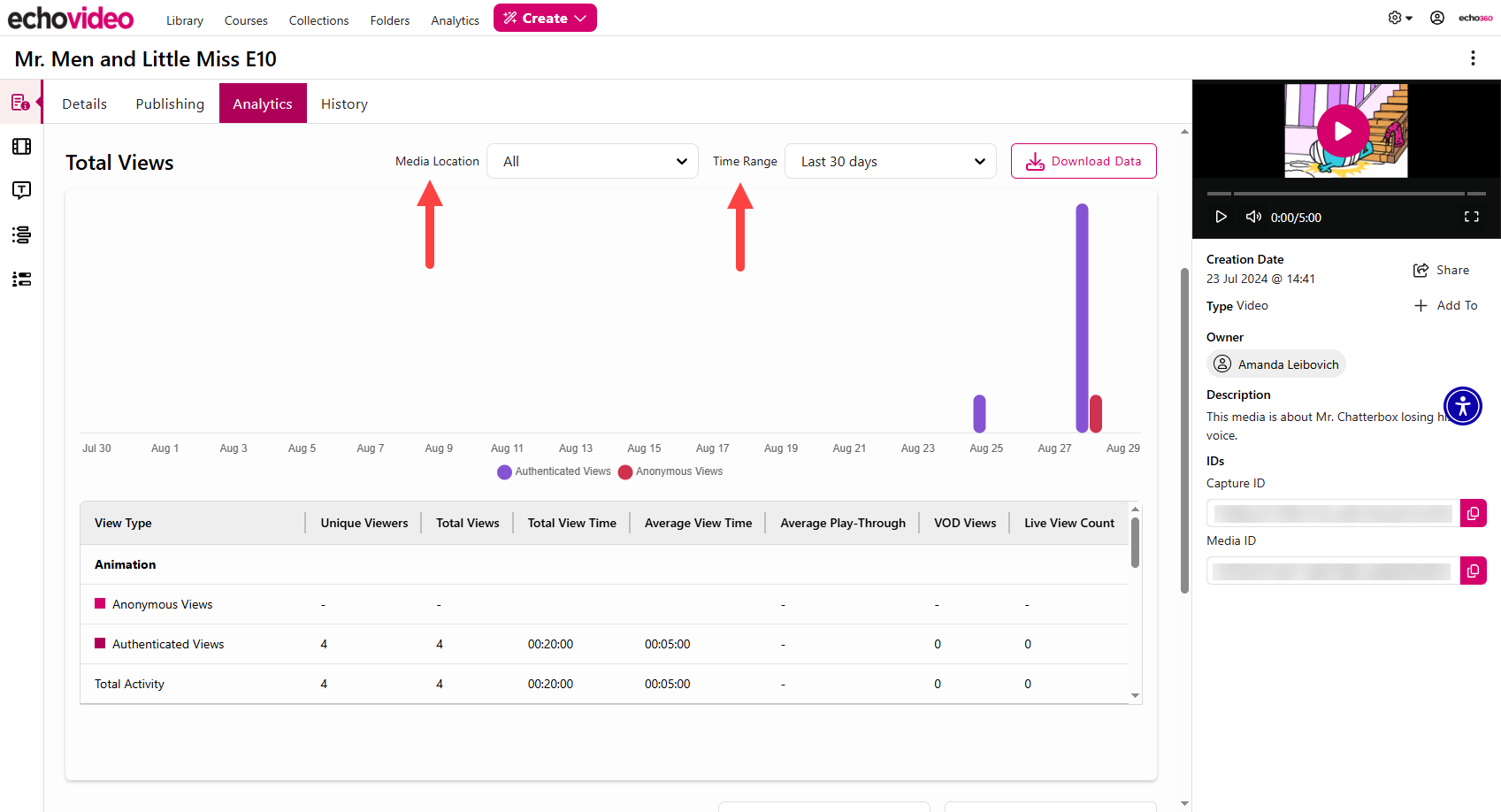Open the settings gear menu
This screenshot has width=1501, height=812.
[x=1400, y=18]
